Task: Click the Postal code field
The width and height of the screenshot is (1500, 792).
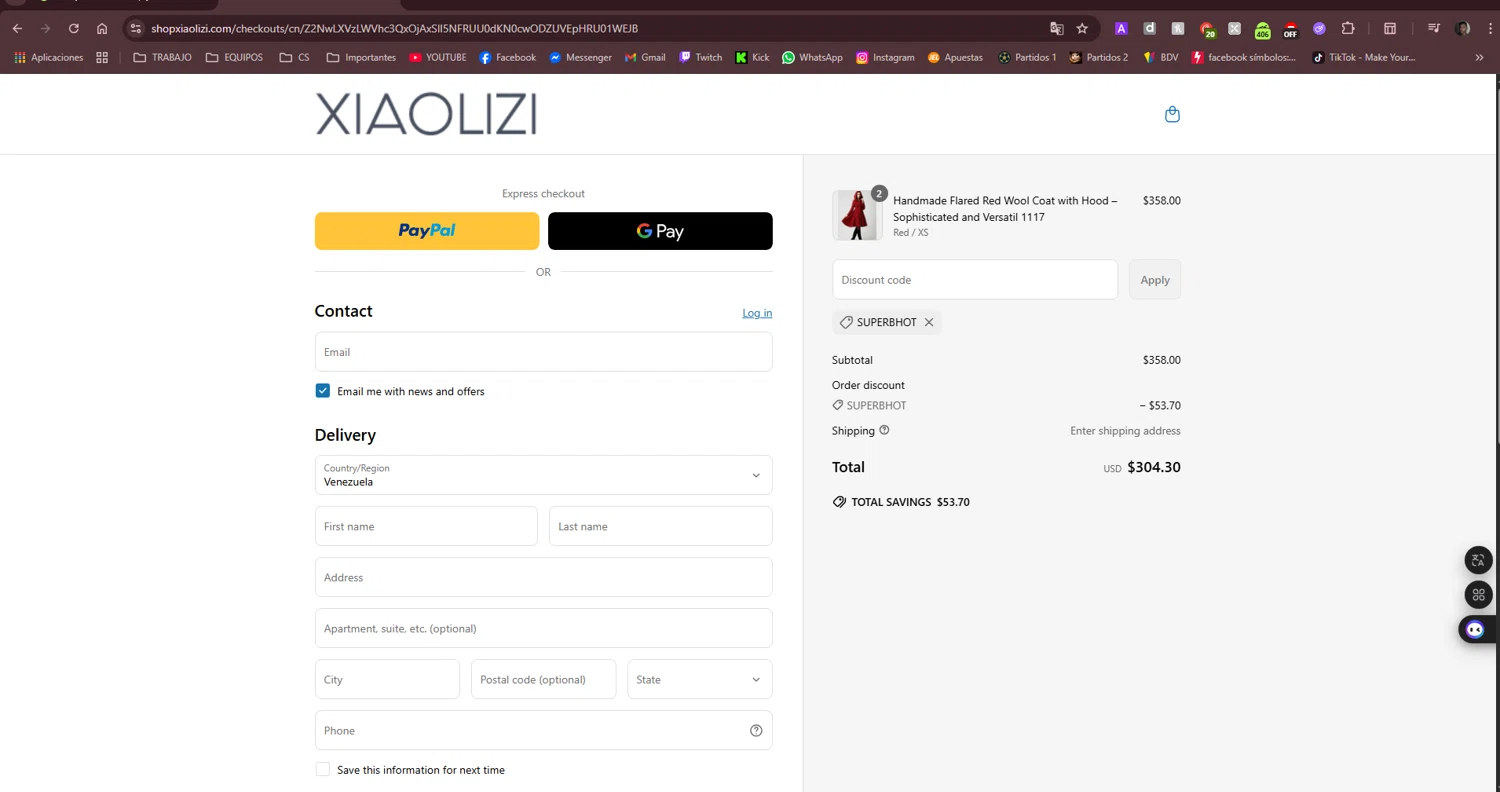Action: click(543, 679)
